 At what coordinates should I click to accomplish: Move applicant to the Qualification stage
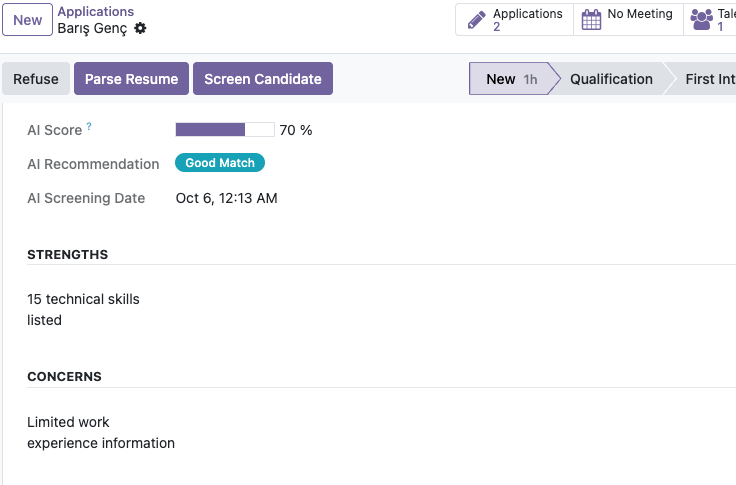611,79
